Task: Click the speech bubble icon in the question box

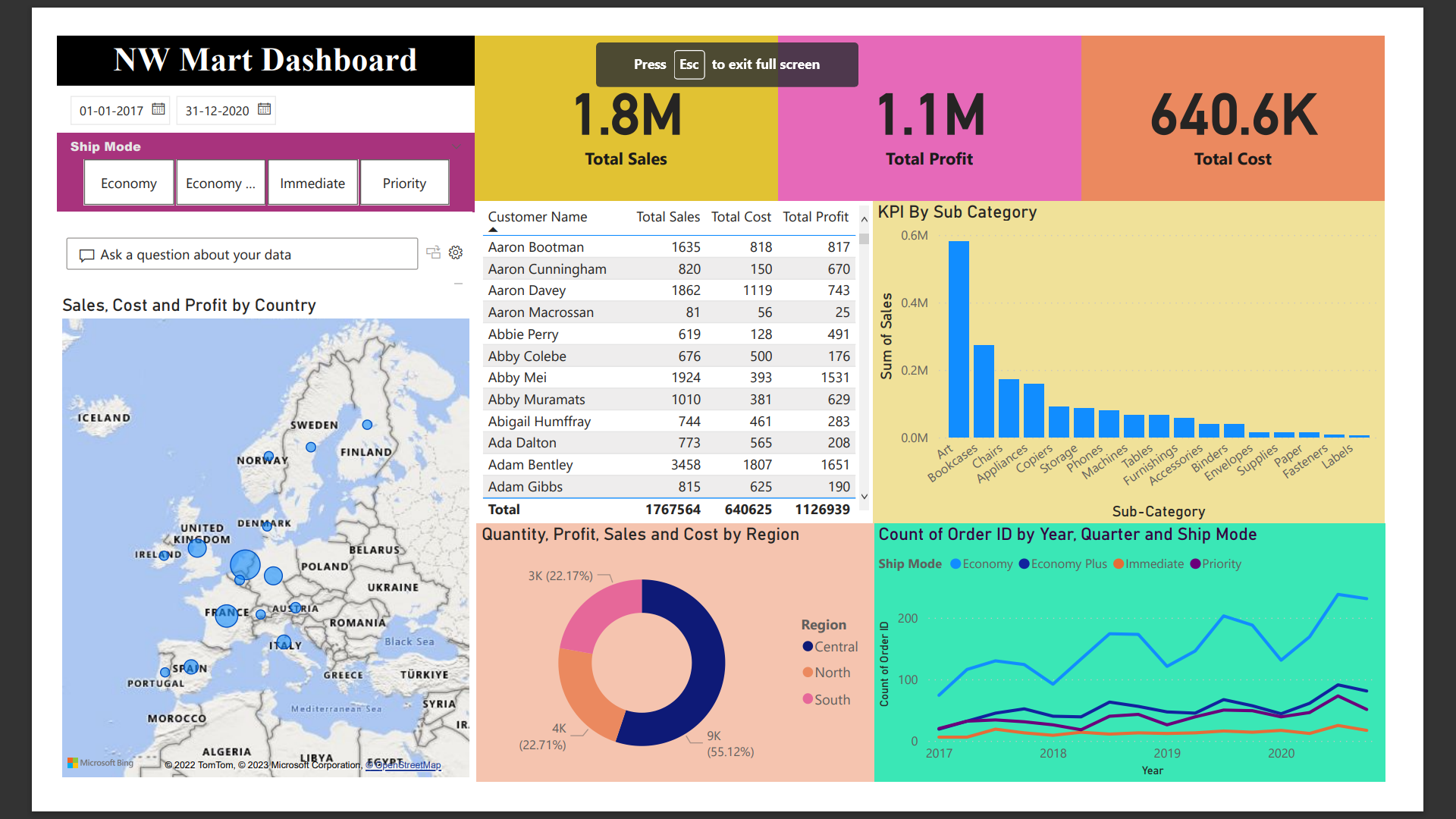Action: [x=87, y=254]
